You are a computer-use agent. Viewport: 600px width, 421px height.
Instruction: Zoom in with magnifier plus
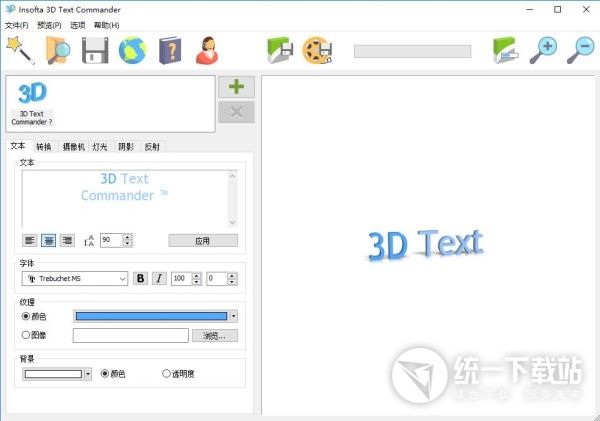point(543,50)
